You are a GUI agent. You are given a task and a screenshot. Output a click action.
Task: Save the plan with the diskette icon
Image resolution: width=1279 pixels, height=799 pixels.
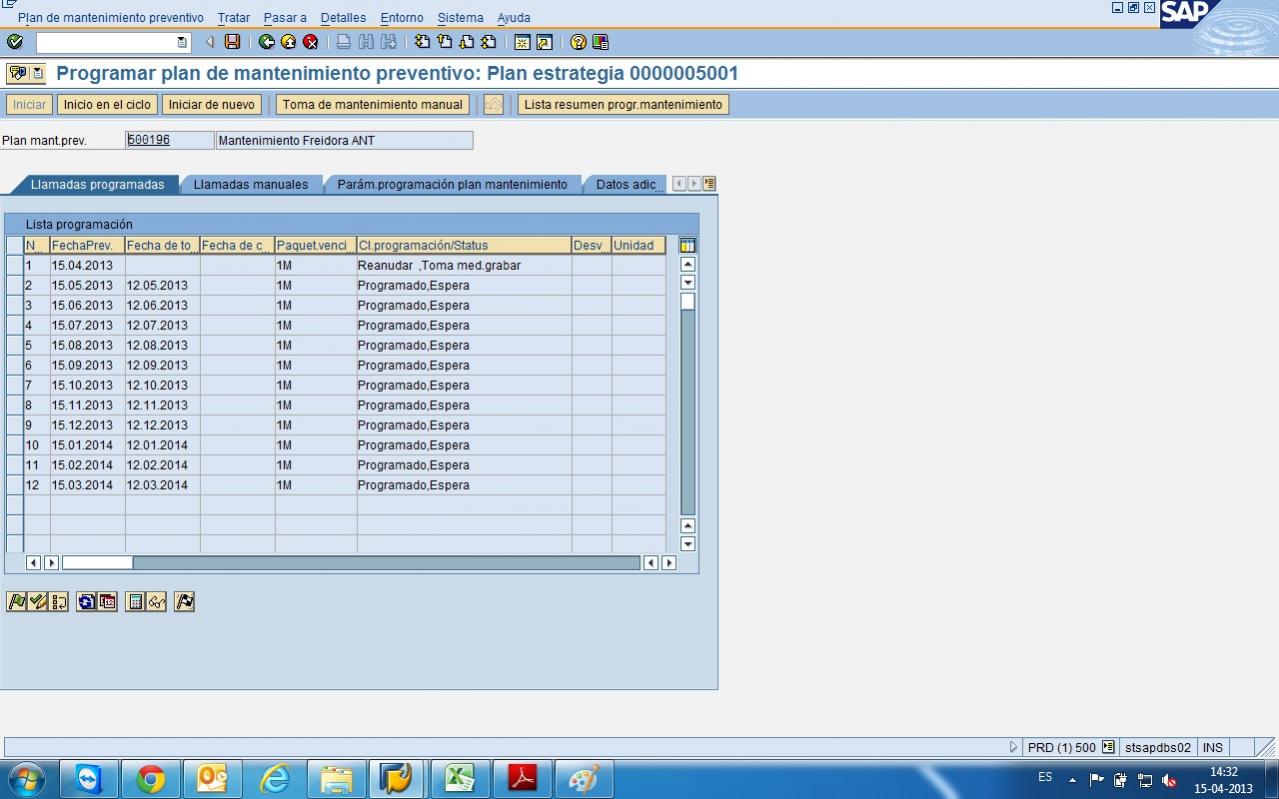pos(232,42)
